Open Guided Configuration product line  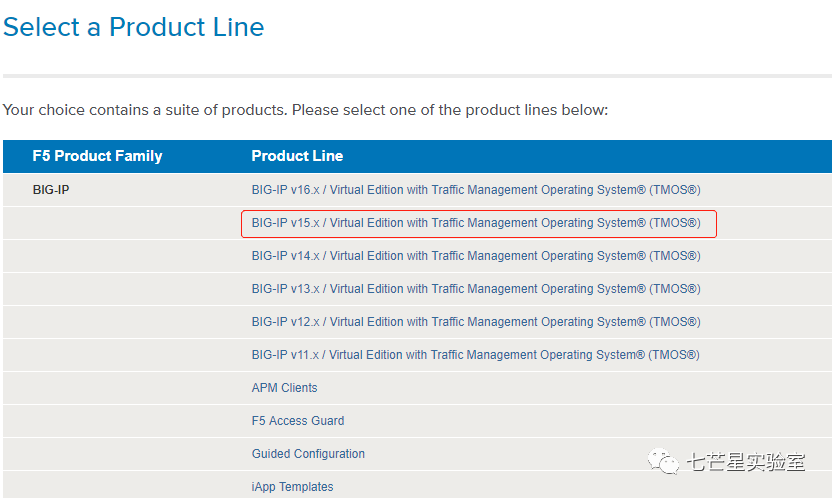(x=308, y=454)
